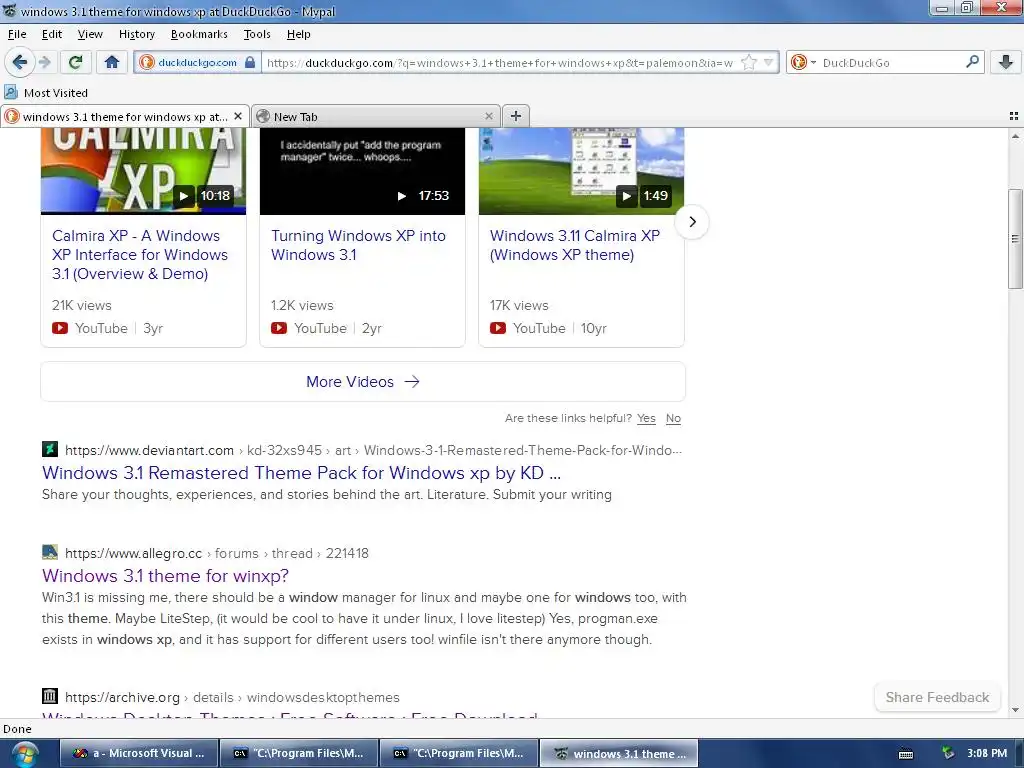
Task: Click the keyboard icon in system tray
Action: point(906,754)
